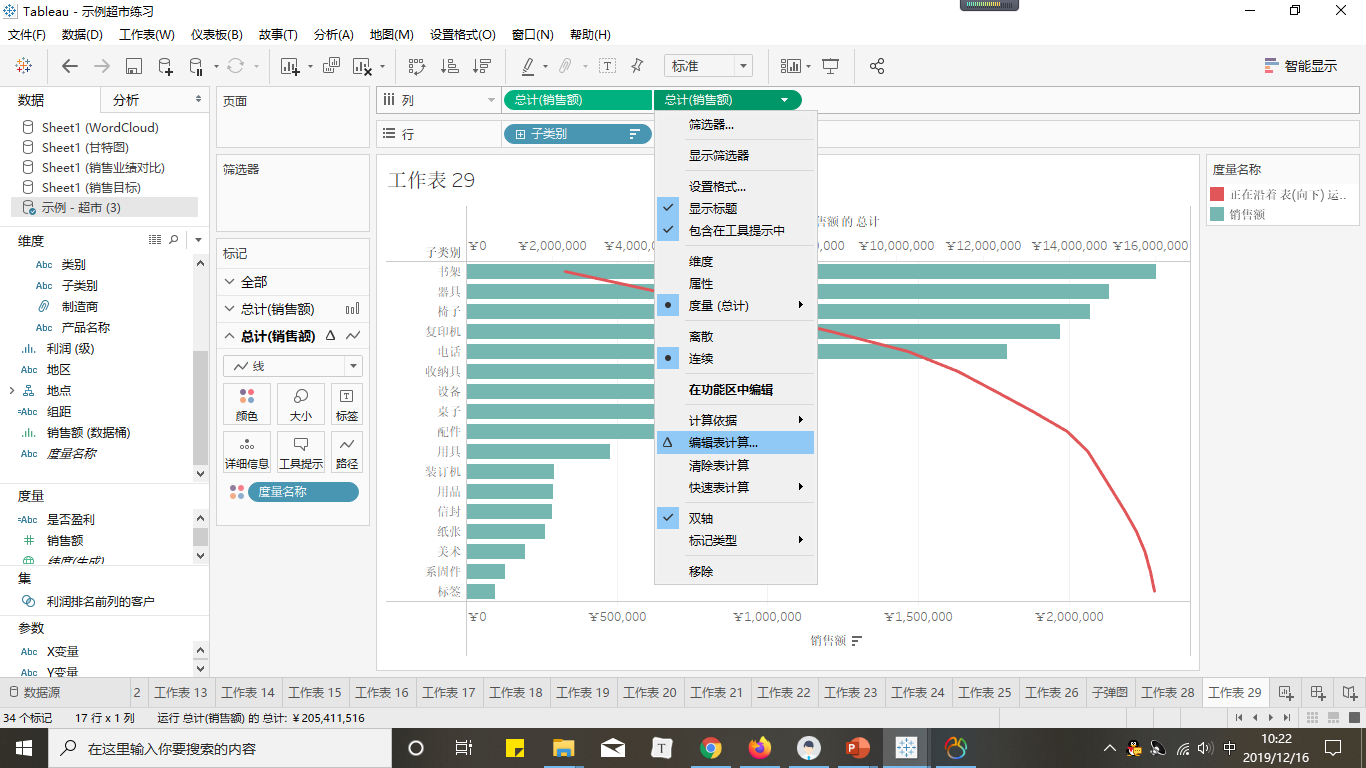The image size is (1366, 768).
Task: Open the 标签 (Label) marks card
Action: [347, 404]
